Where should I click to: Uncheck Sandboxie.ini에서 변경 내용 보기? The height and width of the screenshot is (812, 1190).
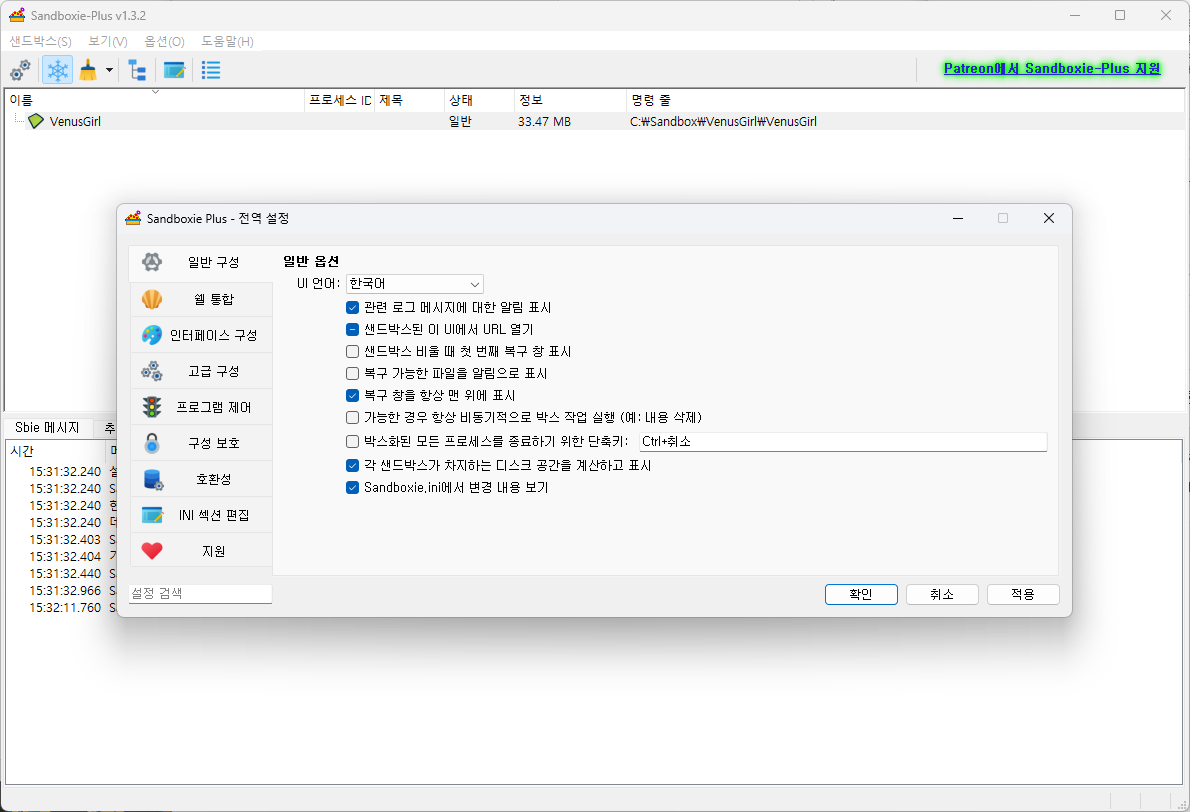(x=352, y=487)
